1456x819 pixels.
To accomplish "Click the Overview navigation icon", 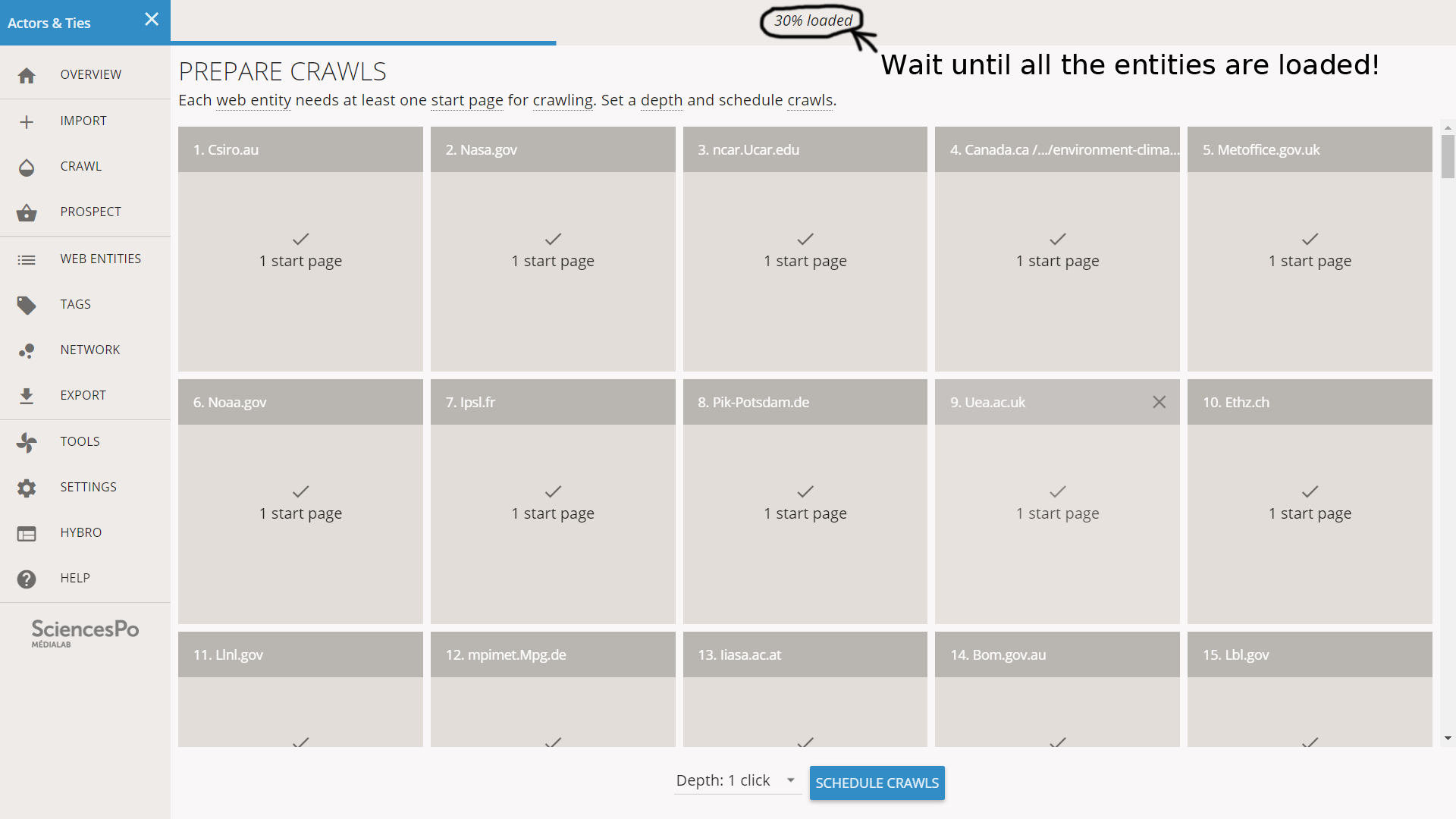I will 27,74.
